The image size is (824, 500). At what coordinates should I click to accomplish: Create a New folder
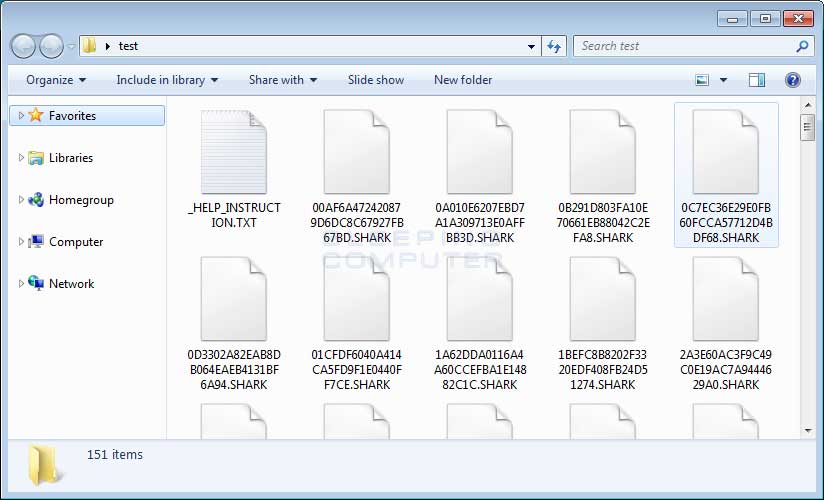(463, 80)
